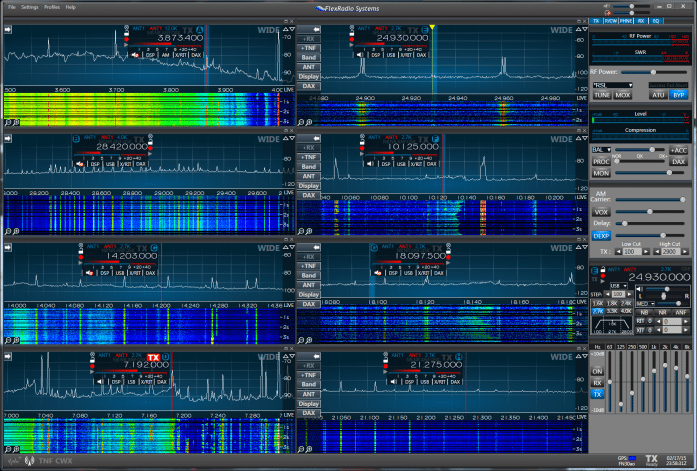697x471 pixels.
Task: Switch to the EQ tab in the right panel
Action: click(656, 21)
